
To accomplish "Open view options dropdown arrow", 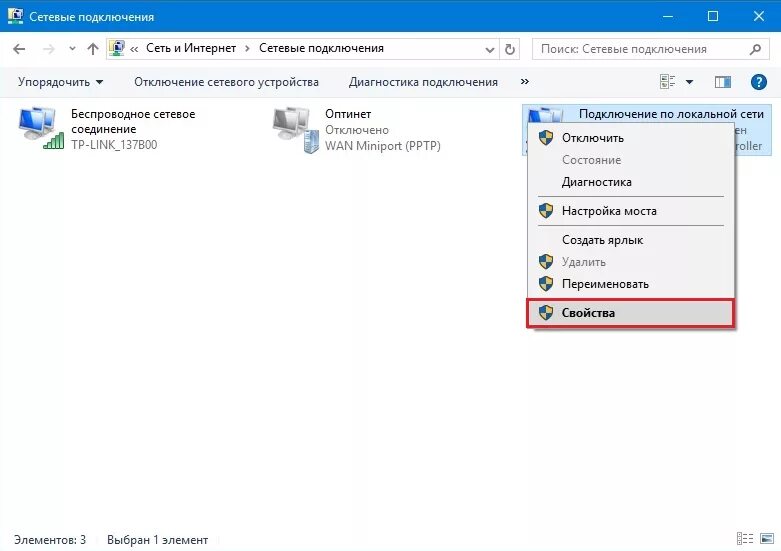I will [x=689, y=82].
